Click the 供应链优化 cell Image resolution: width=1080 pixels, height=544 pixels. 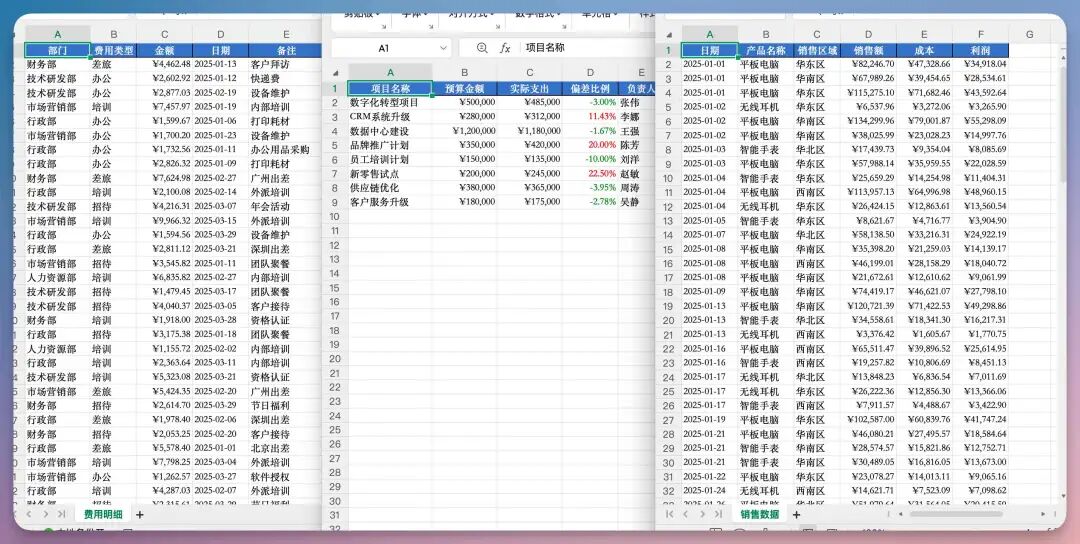click(390, 188)
